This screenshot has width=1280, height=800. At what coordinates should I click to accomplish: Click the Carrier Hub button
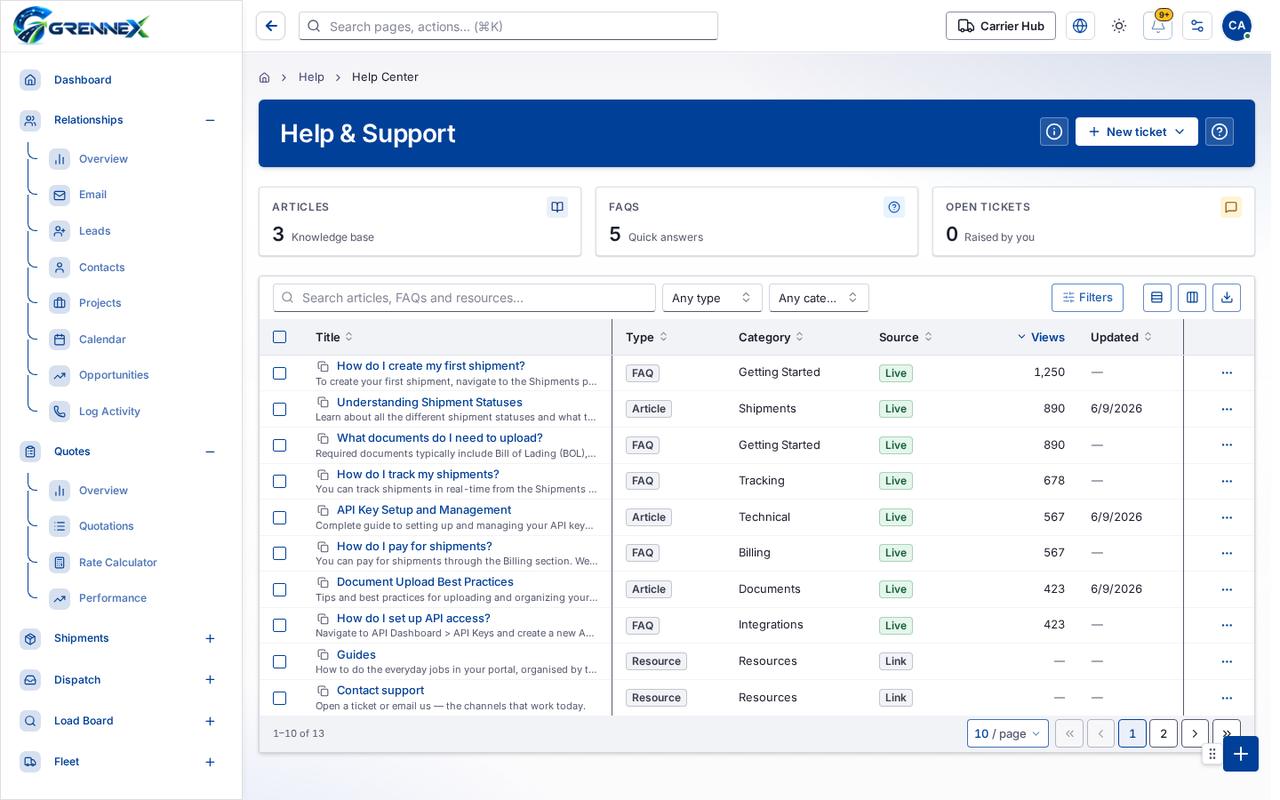(1001, 26)
